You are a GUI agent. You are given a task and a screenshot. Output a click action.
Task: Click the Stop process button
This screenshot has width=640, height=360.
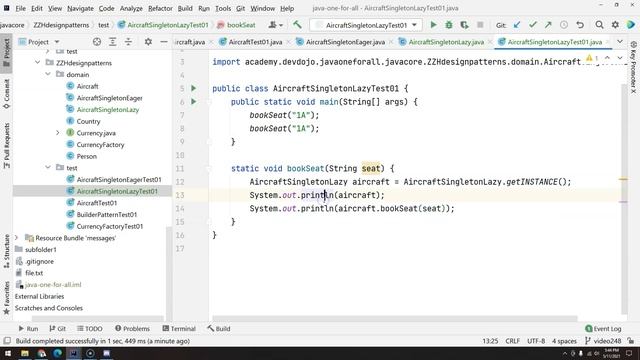tap(480, 25)
